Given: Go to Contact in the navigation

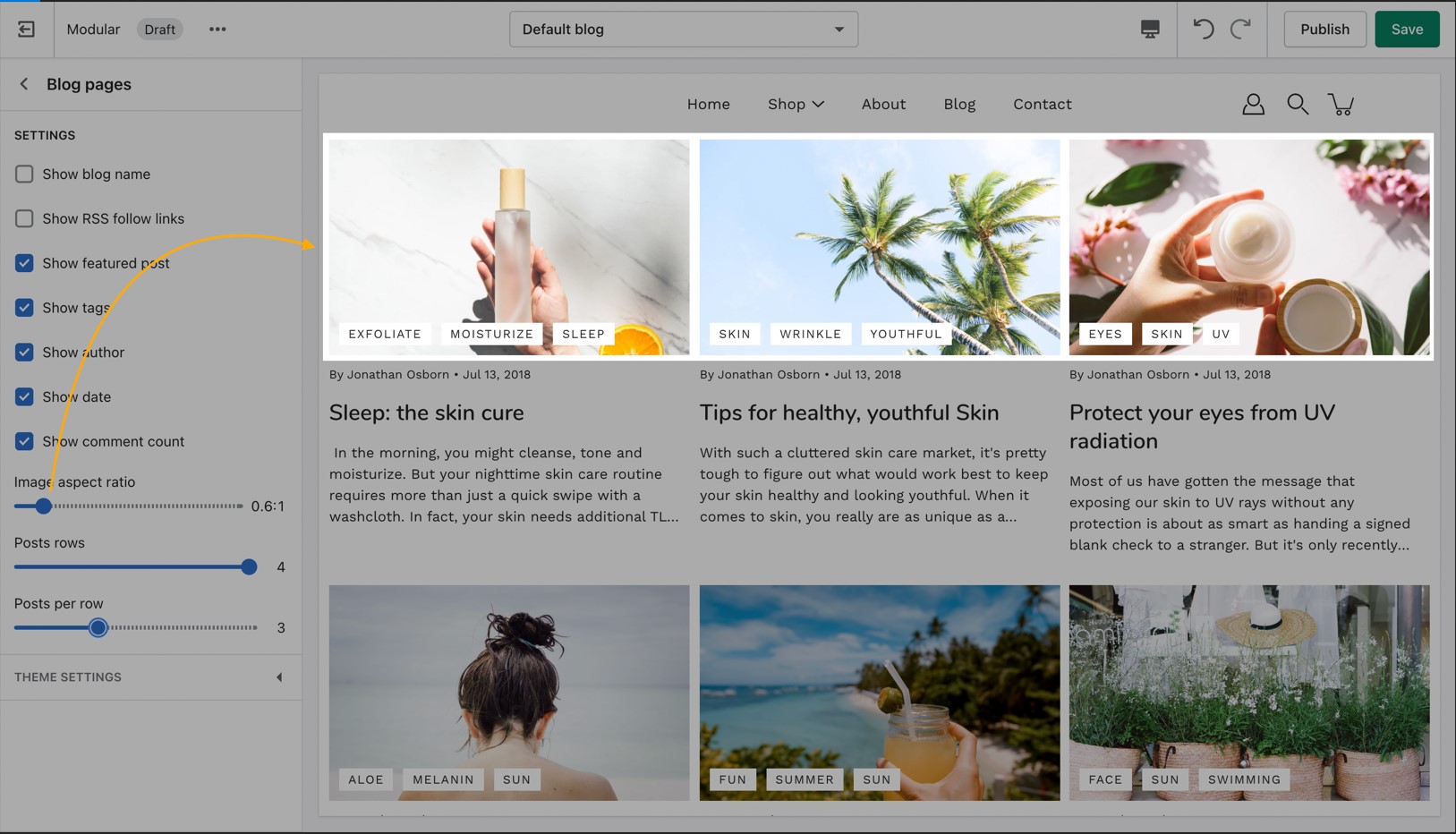Looking at the screenshot, I should (1042, 105).
